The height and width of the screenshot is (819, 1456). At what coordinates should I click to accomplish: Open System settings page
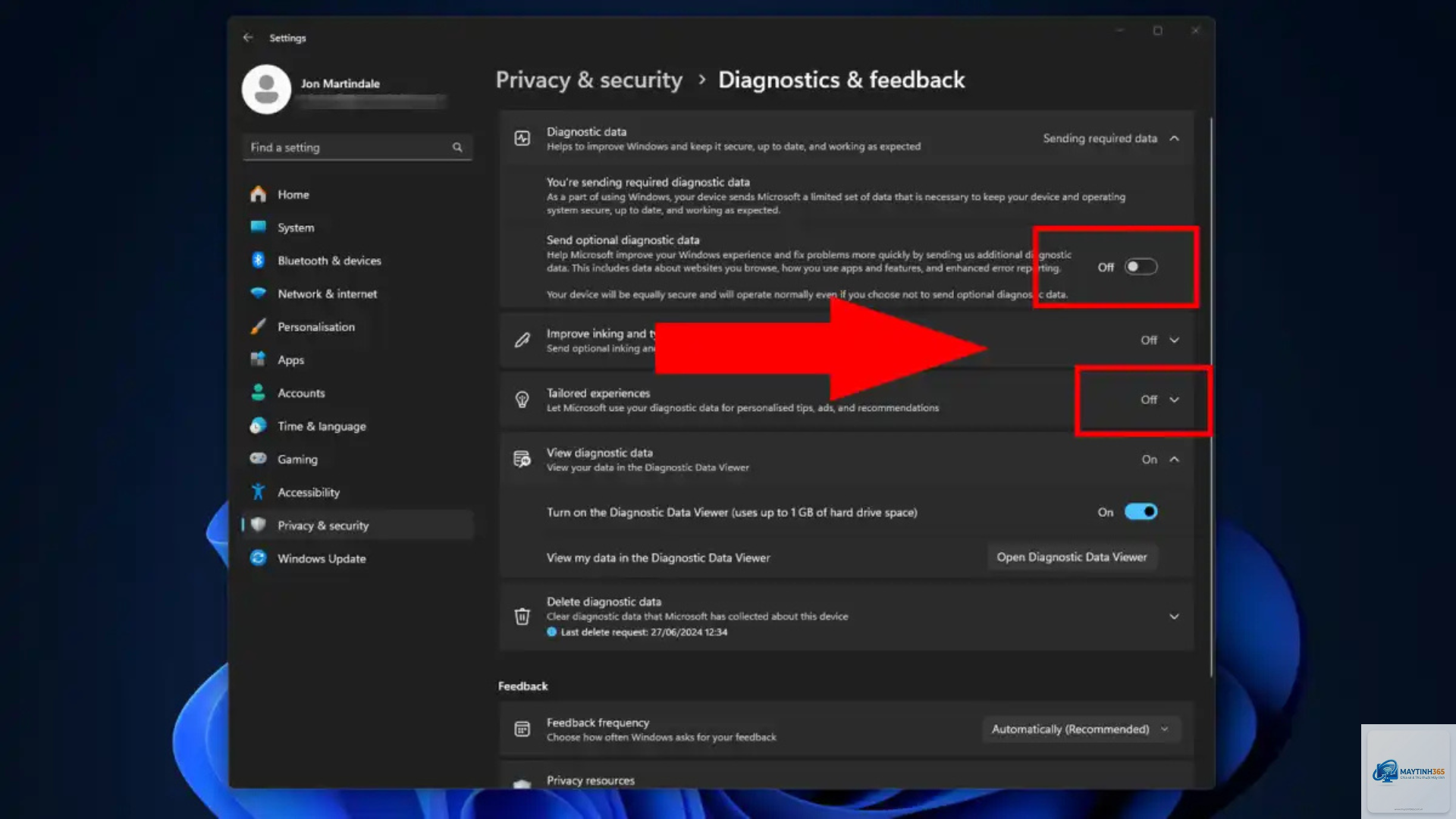(358, 227)
